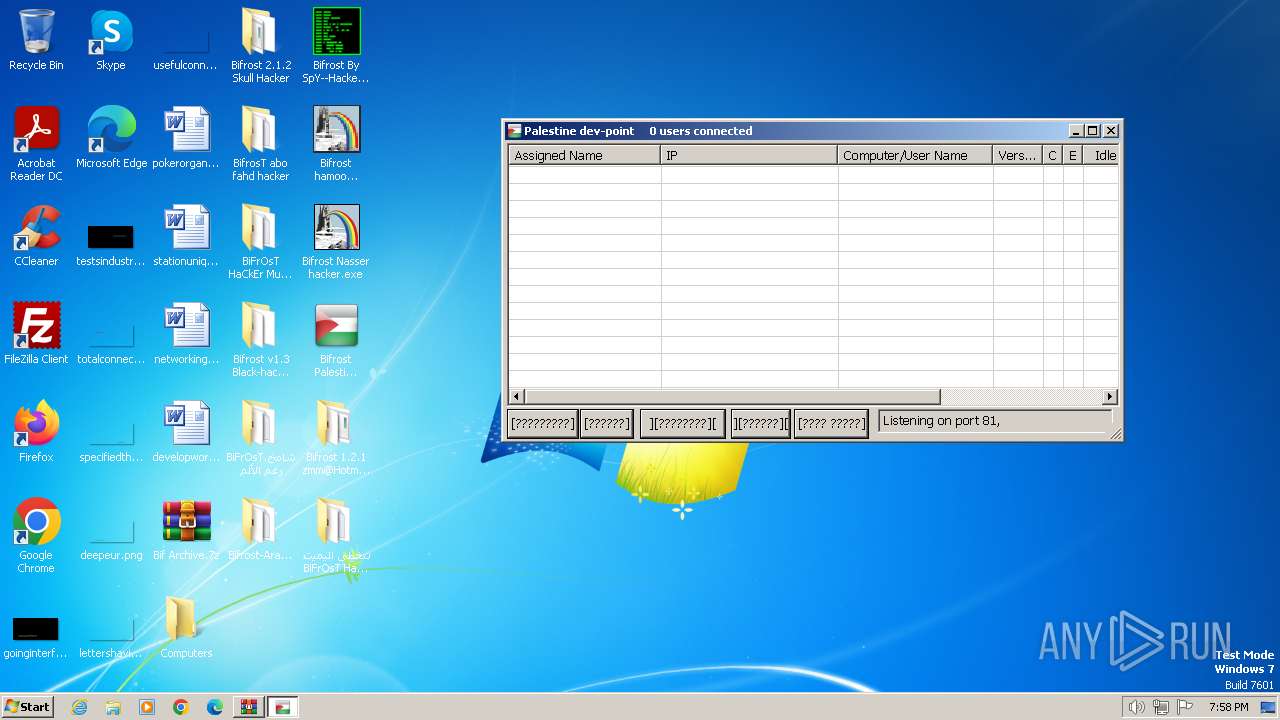Select Bifrost 1.2.1 zmm@Hotm... folder
The height and width of the screenshot is (720, 1280).
(336, 438)
